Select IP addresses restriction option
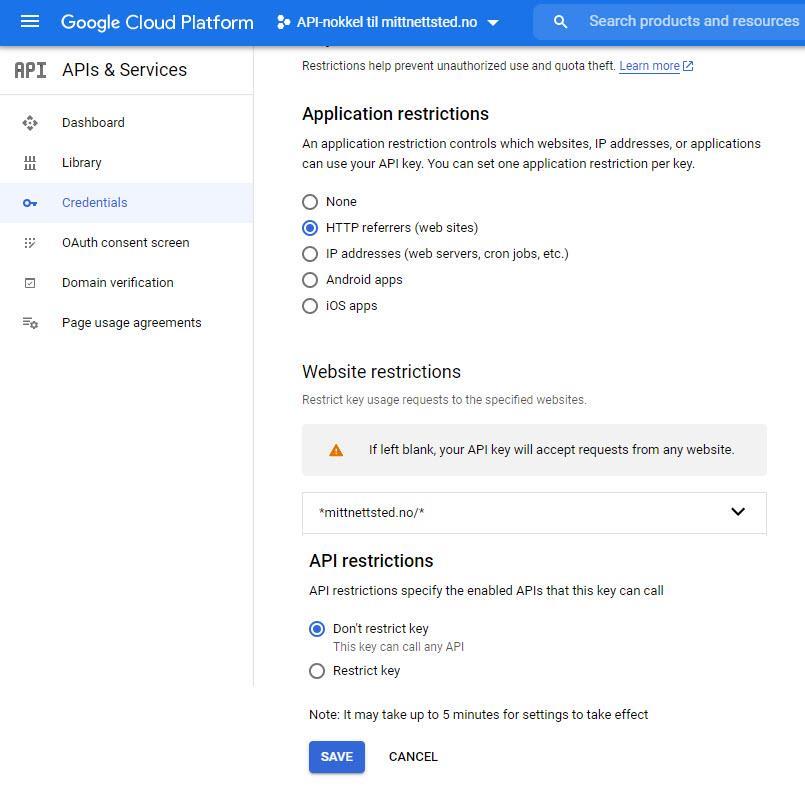The image size is (805, 809). (x=310, y=254)
